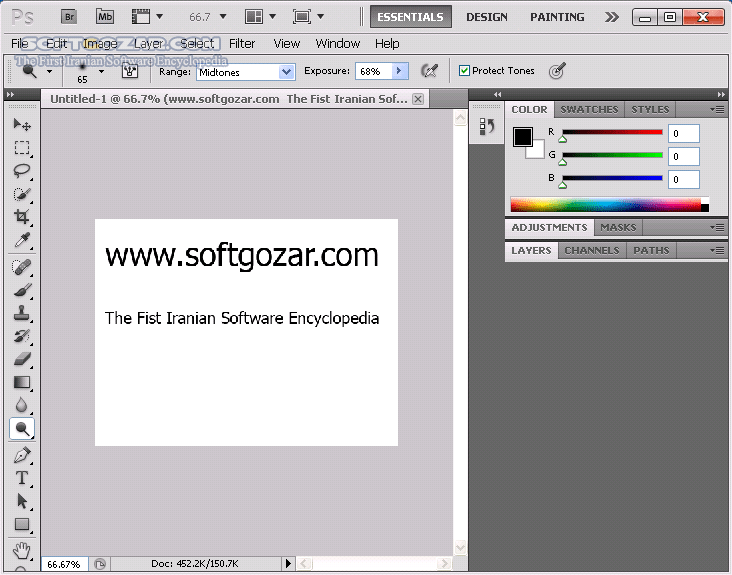Close the Untitled-1 document tab

(x=418, y=99)
